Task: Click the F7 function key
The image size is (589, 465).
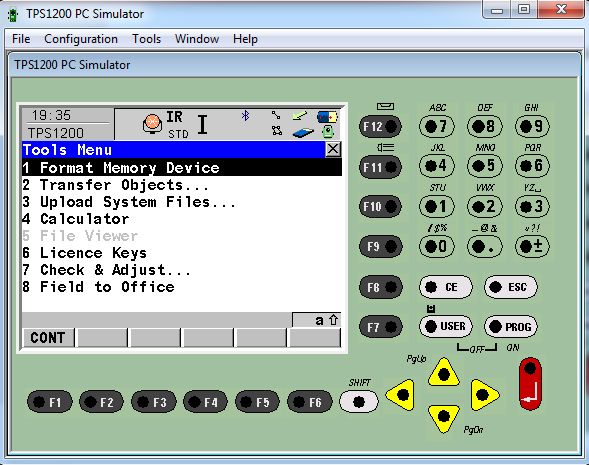Action: 381,327
